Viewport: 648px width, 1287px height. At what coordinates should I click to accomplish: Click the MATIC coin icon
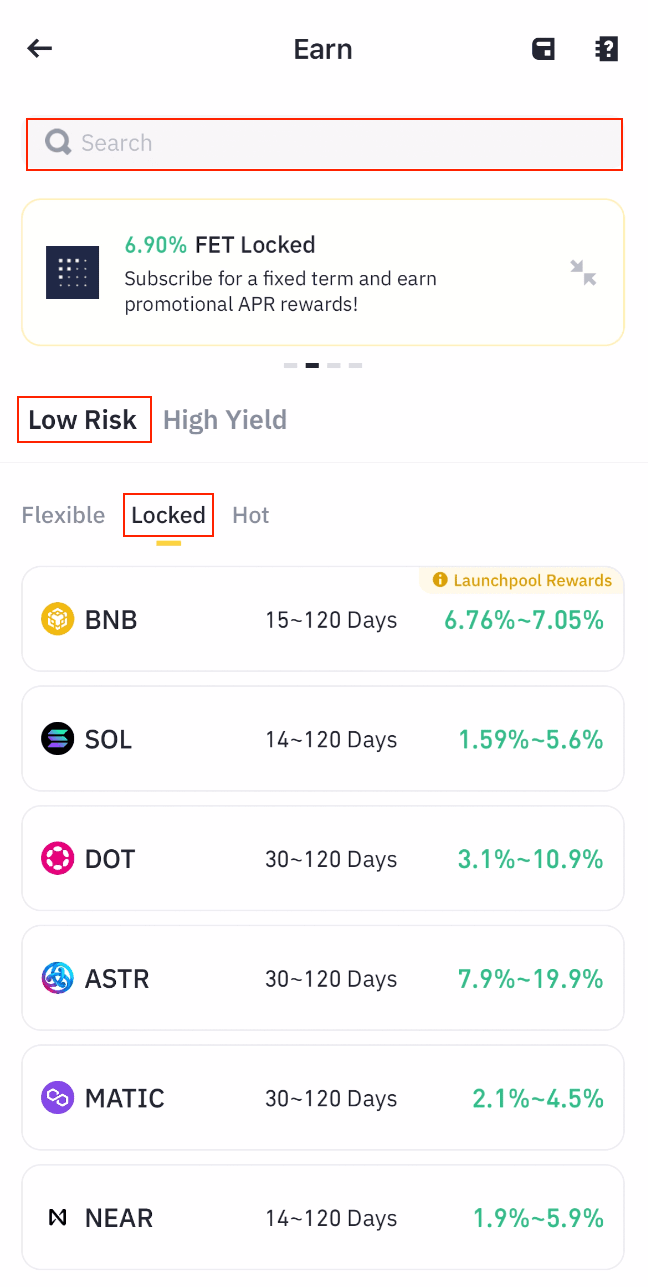click(58, 1098)
